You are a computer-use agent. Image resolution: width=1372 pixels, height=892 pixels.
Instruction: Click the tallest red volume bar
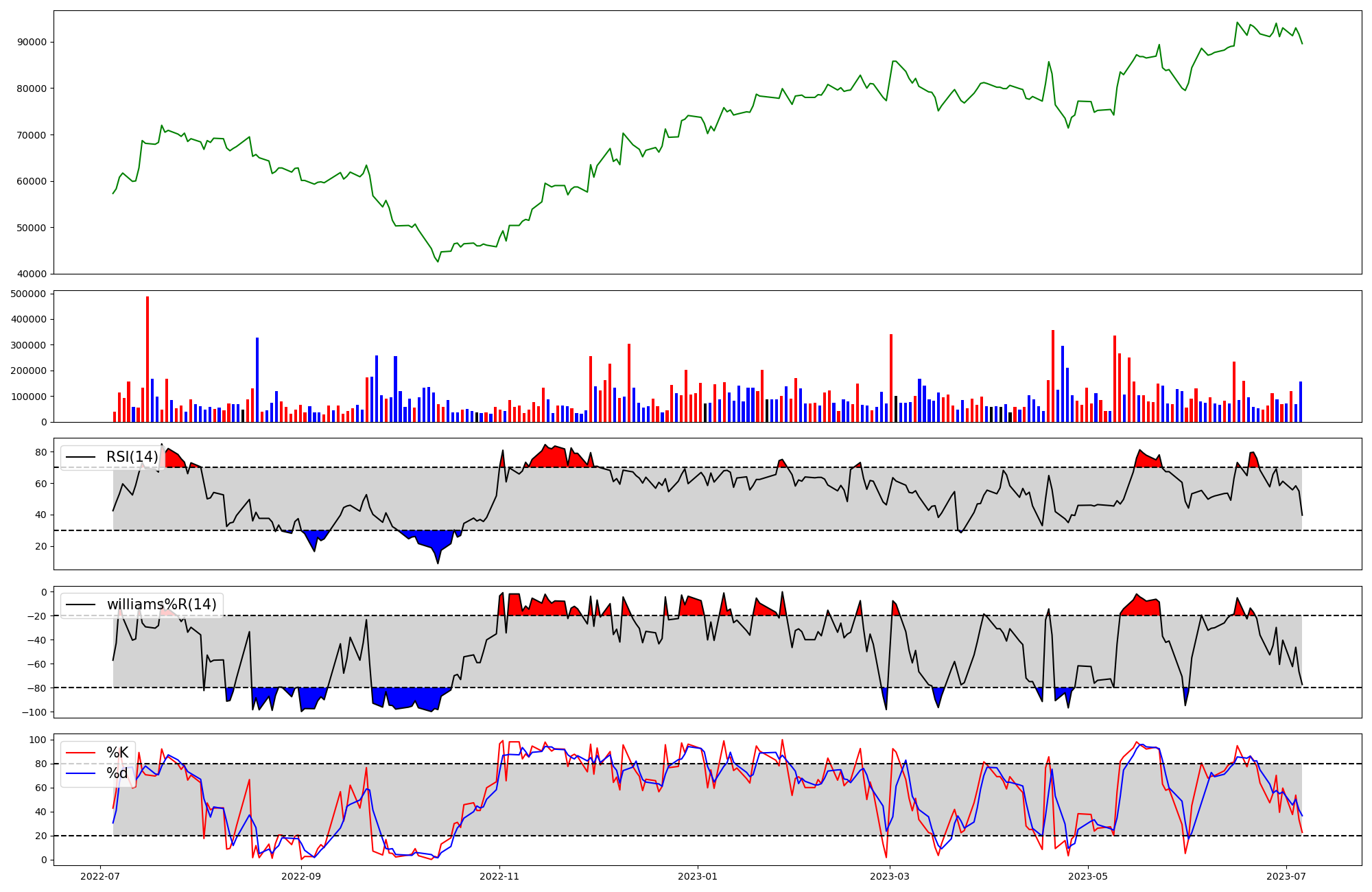(x=147, y=359)
